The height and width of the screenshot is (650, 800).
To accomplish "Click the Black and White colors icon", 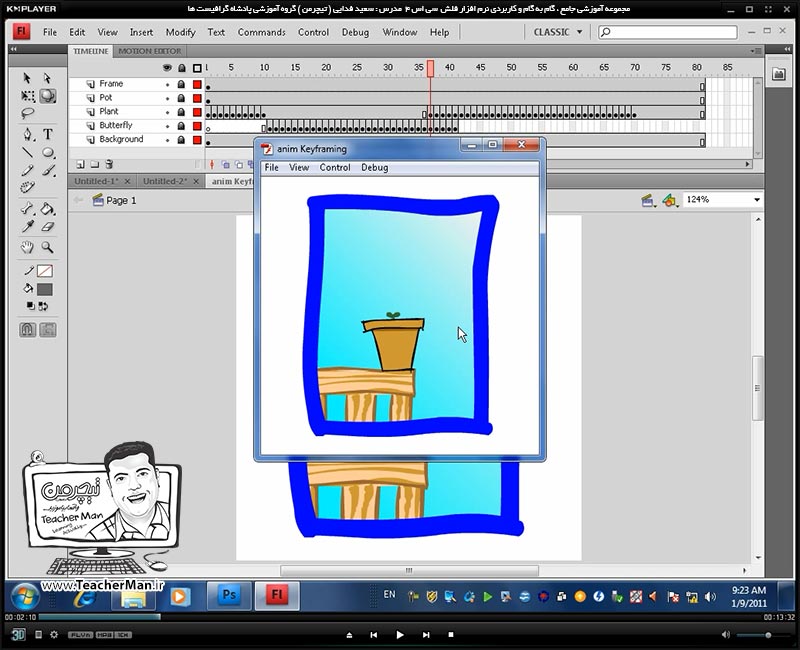I will point(31,306).
